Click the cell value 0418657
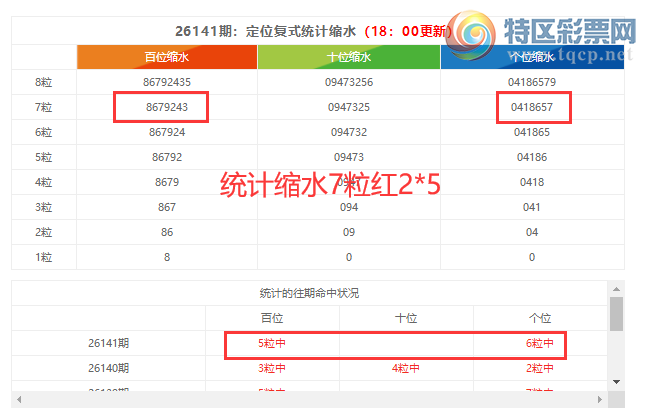 click(532, 108)
